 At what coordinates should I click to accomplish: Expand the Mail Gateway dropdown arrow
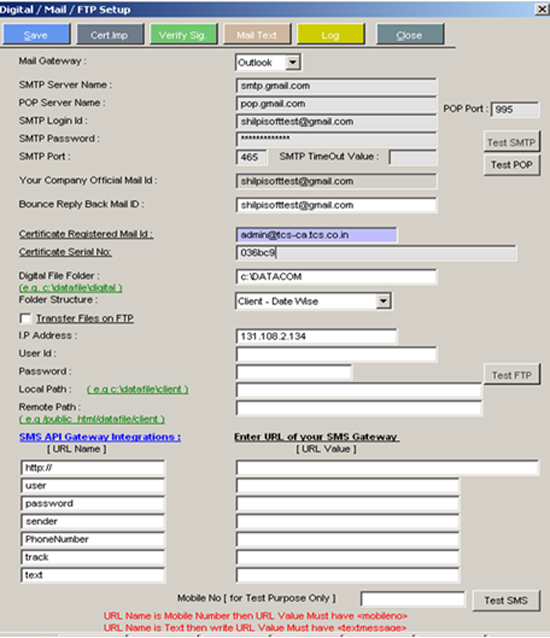pos(292,63)
